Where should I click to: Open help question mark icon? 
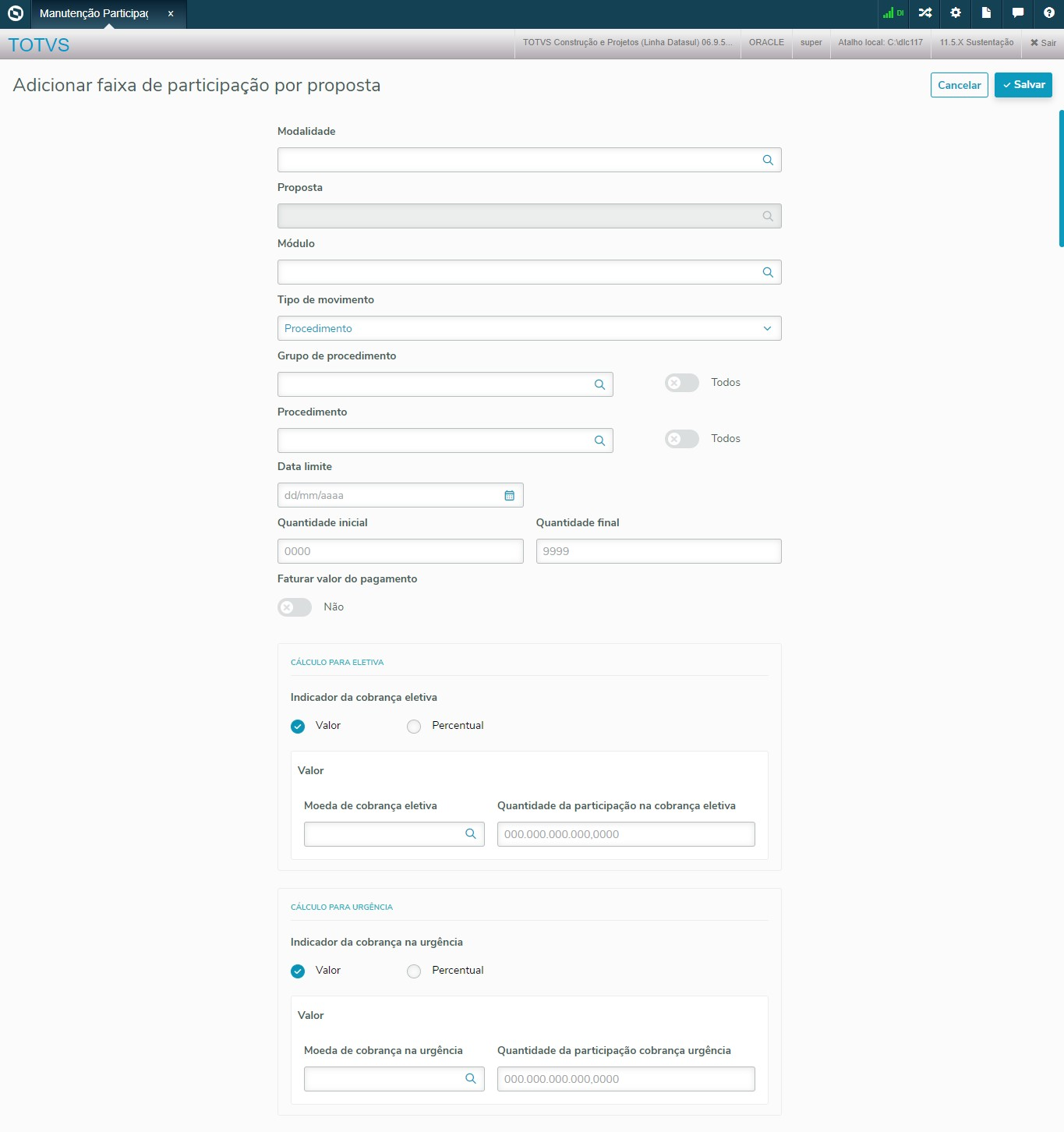pos(1049,13)
